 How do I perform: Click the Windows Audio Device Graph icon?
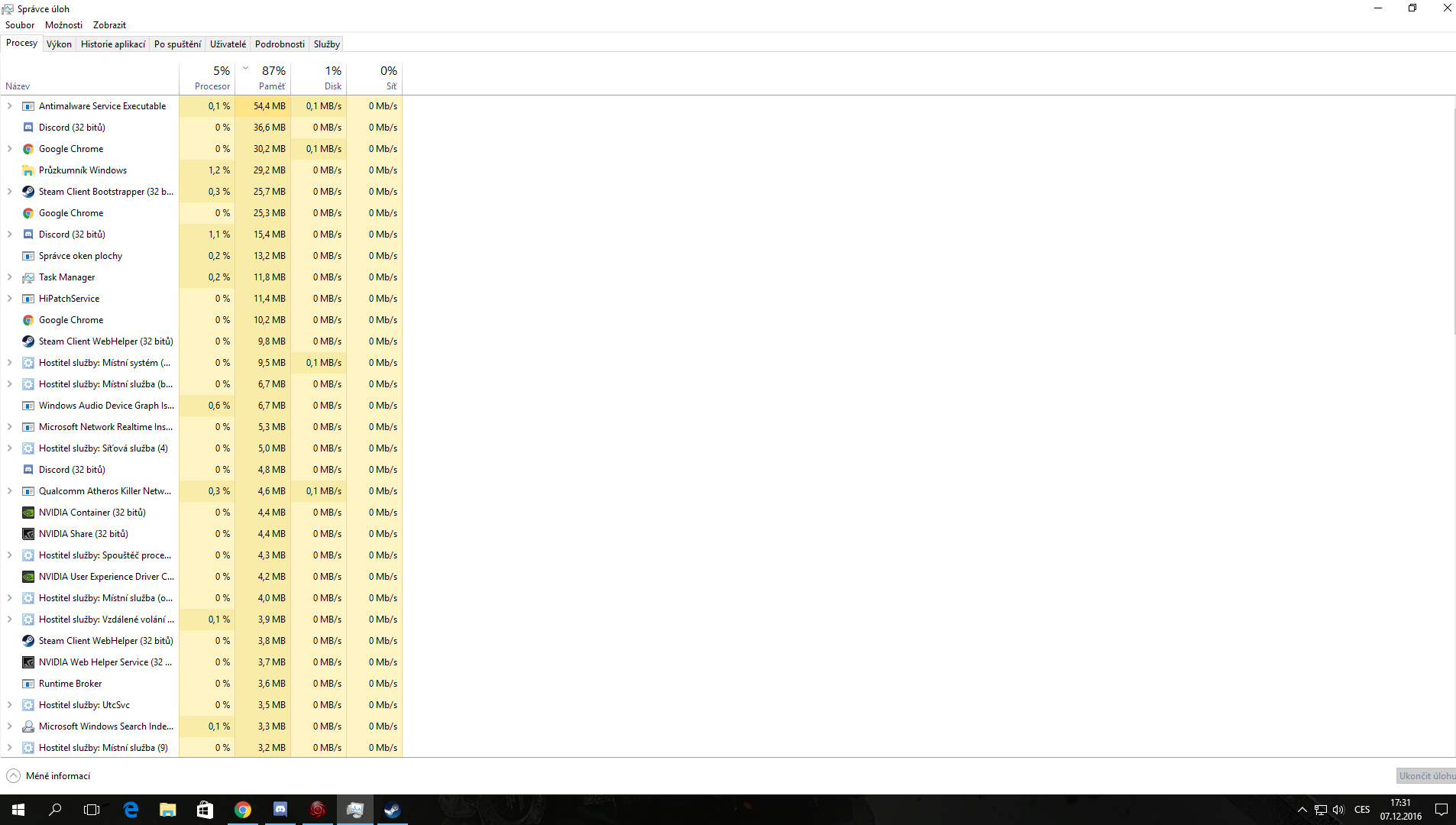(28, 406)
